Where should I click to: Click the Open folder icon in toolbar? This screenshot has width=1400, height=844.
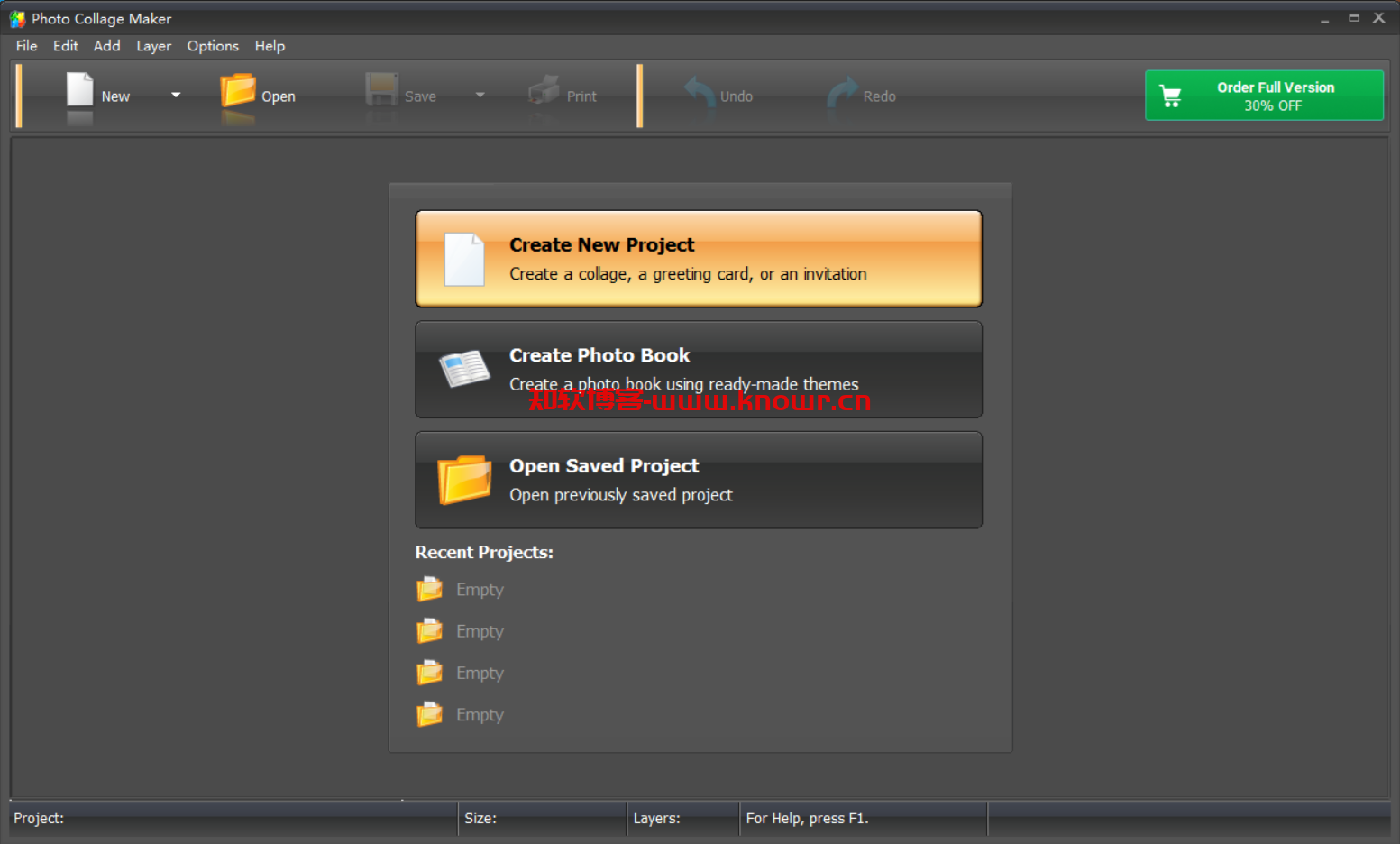coord(238,90)
